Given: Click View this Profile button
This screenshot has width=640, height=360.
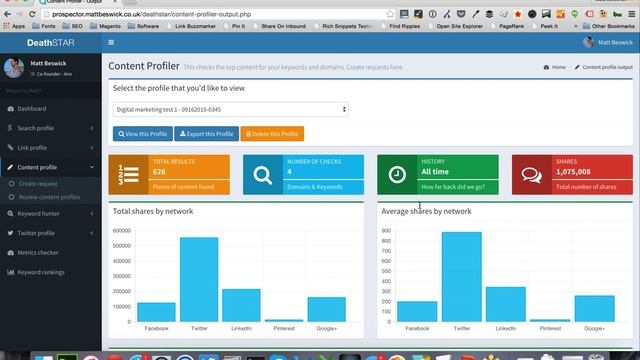Looking at the screenshot, I should [x=143, y=134].
